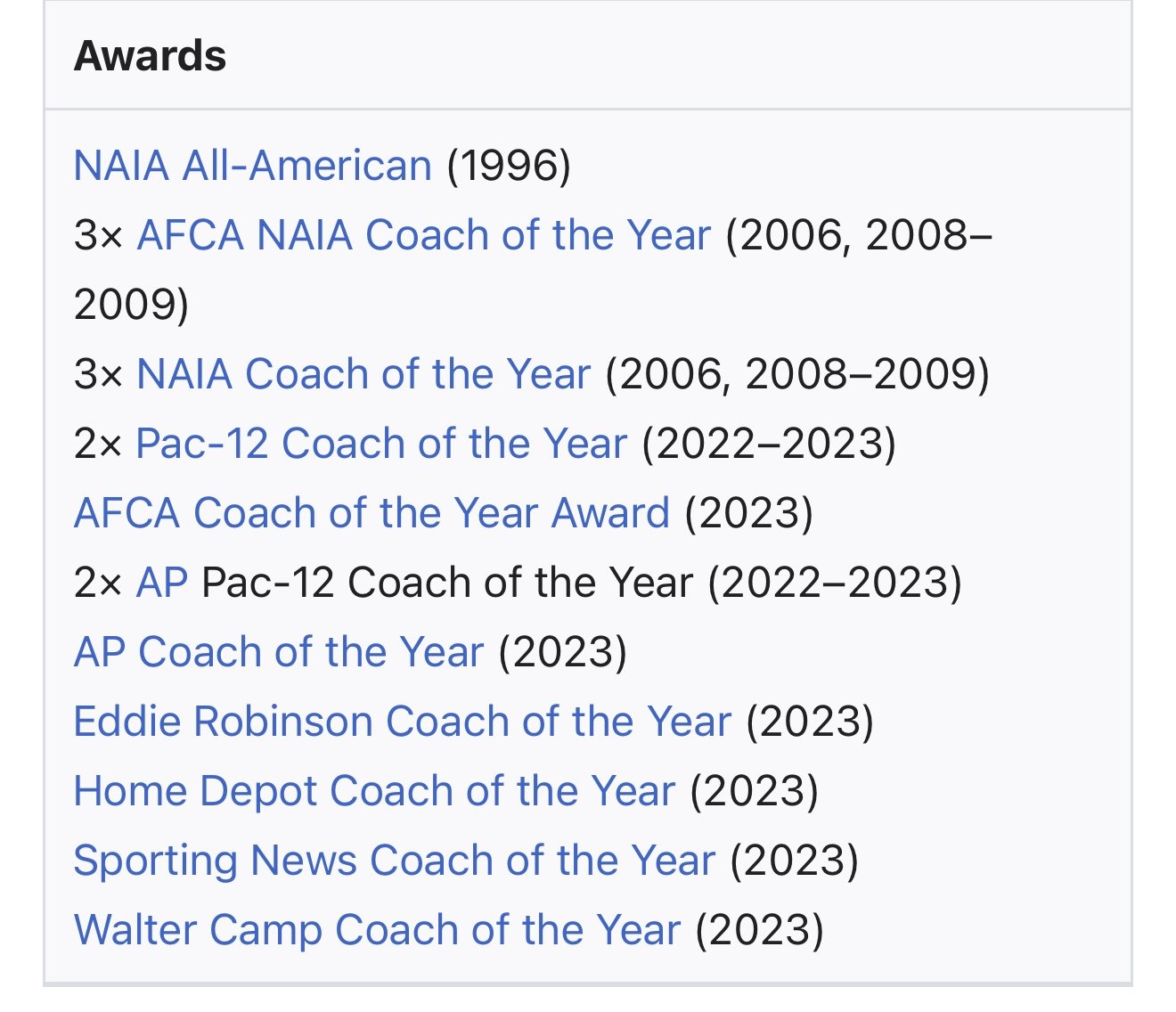This screenshot has height=1012, width=1176.
Task: Open the Home Depot Coach of the Year link
Action: 374,791
